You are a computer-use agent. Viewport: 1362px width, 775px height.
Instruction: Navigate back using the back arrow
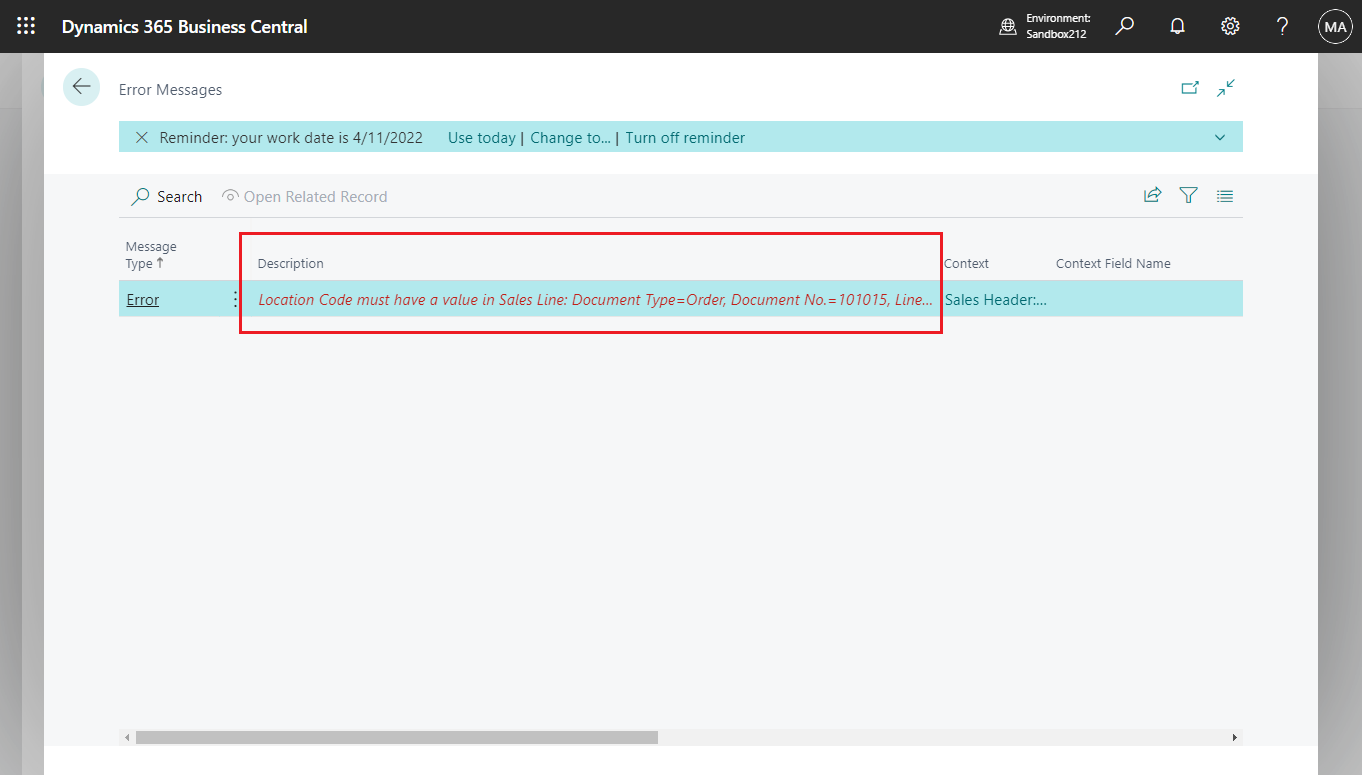81,87
